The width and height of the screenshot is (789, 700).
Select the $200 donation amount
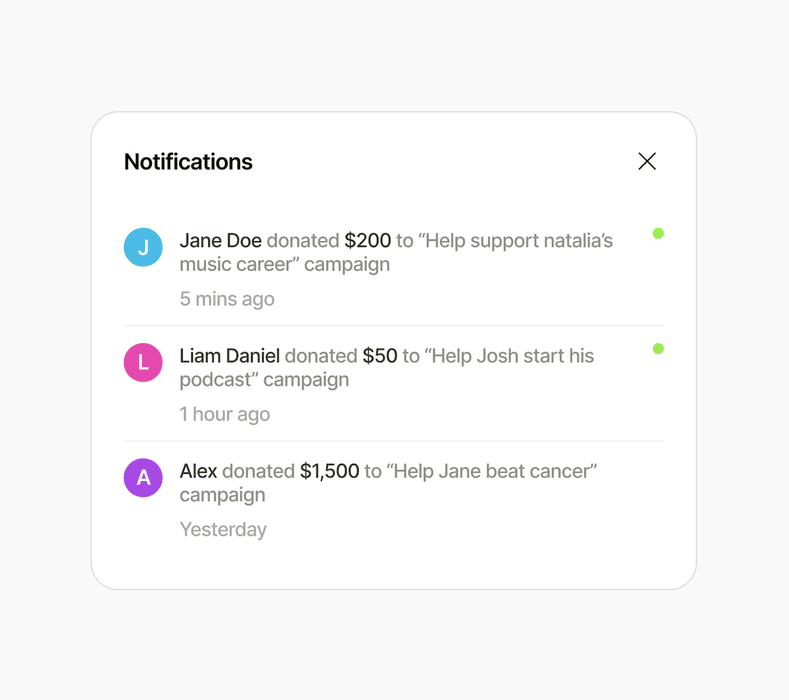(367, 241)
